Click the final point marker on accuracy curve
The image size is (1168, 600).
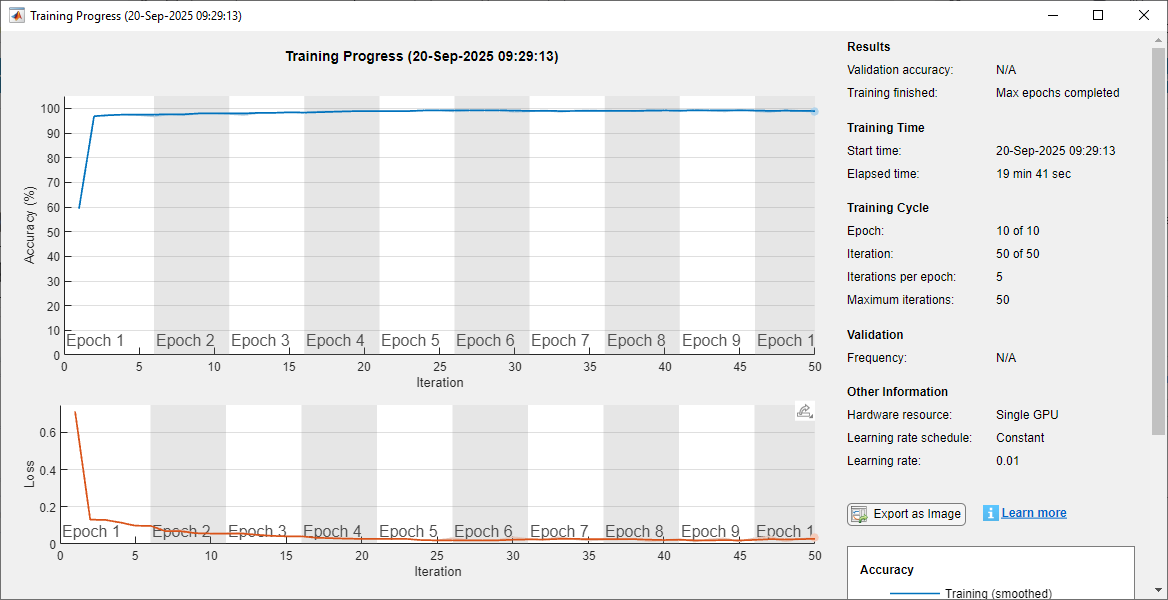[814, 111]
